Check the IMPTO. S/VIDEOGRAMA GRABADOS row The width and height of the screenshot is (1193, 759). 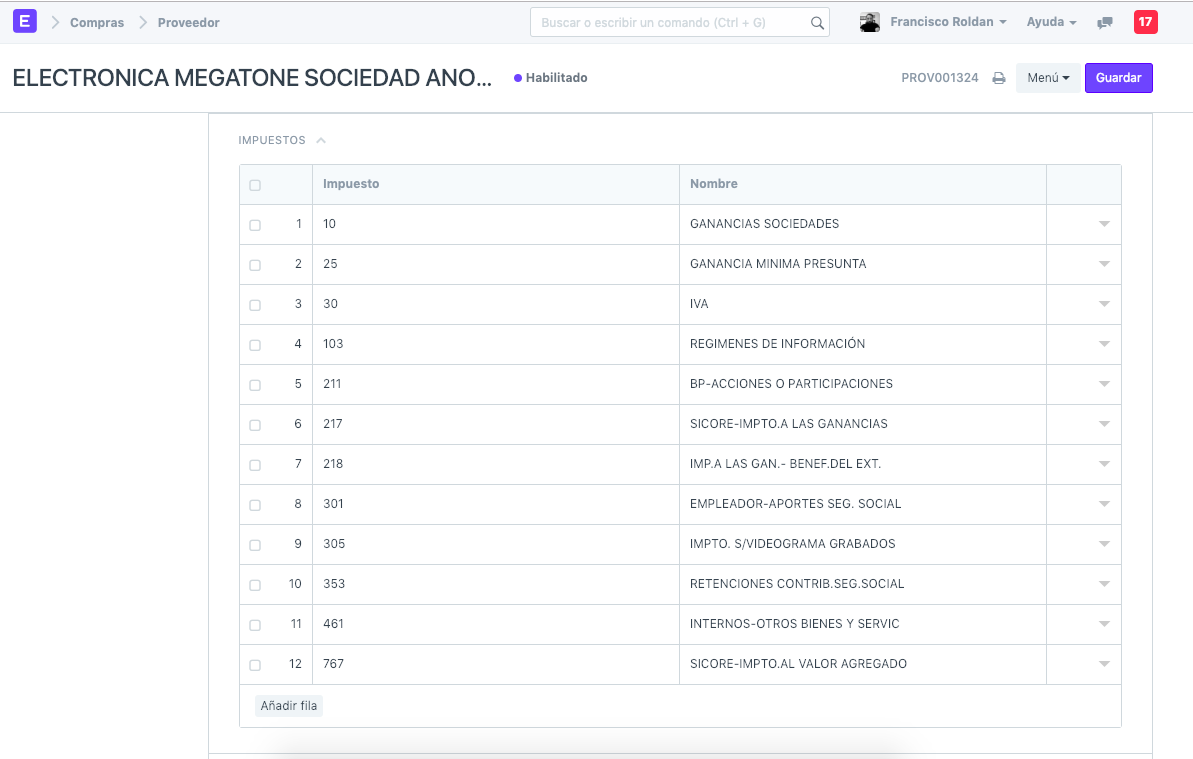click(x=255, y=545)
